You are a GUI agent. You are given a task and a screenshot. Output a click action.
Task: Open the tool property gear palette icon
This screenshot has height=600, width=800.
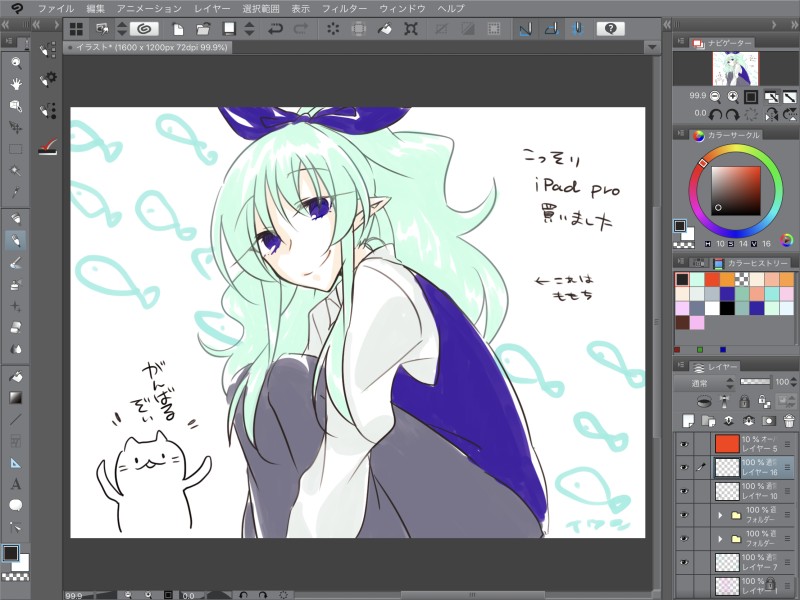click(48, 79)
